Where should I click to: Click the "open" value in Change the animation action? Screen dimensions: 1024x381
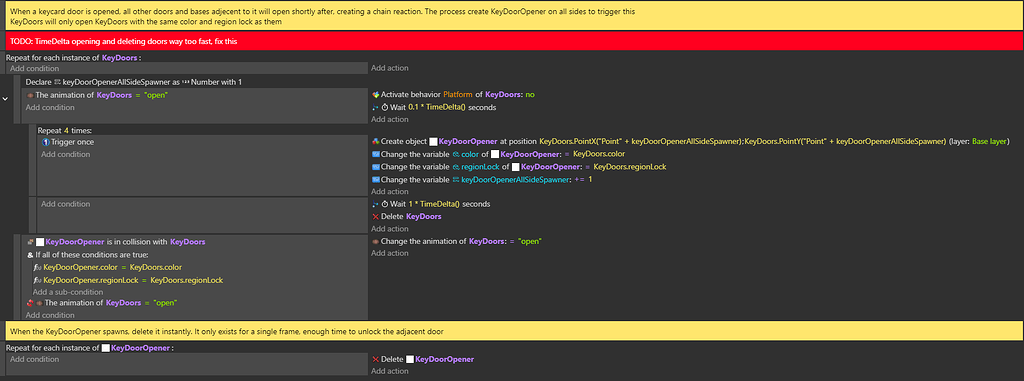click(x=530, y=242)
